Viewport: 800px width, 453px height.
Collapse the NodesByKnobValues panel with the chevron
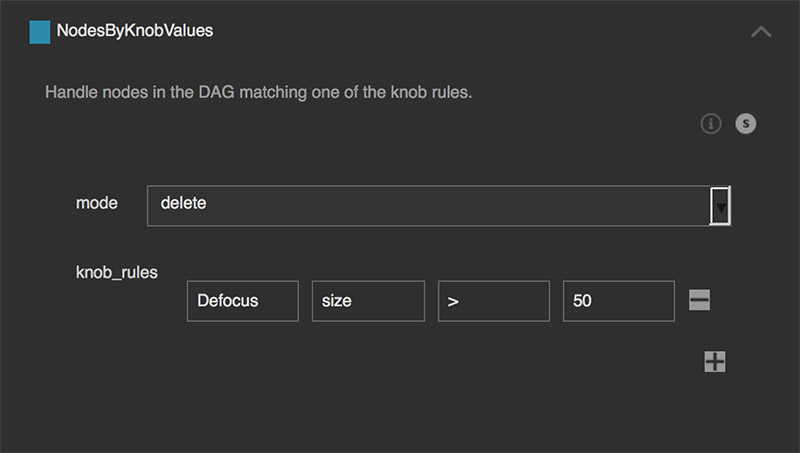pos(761,32)
